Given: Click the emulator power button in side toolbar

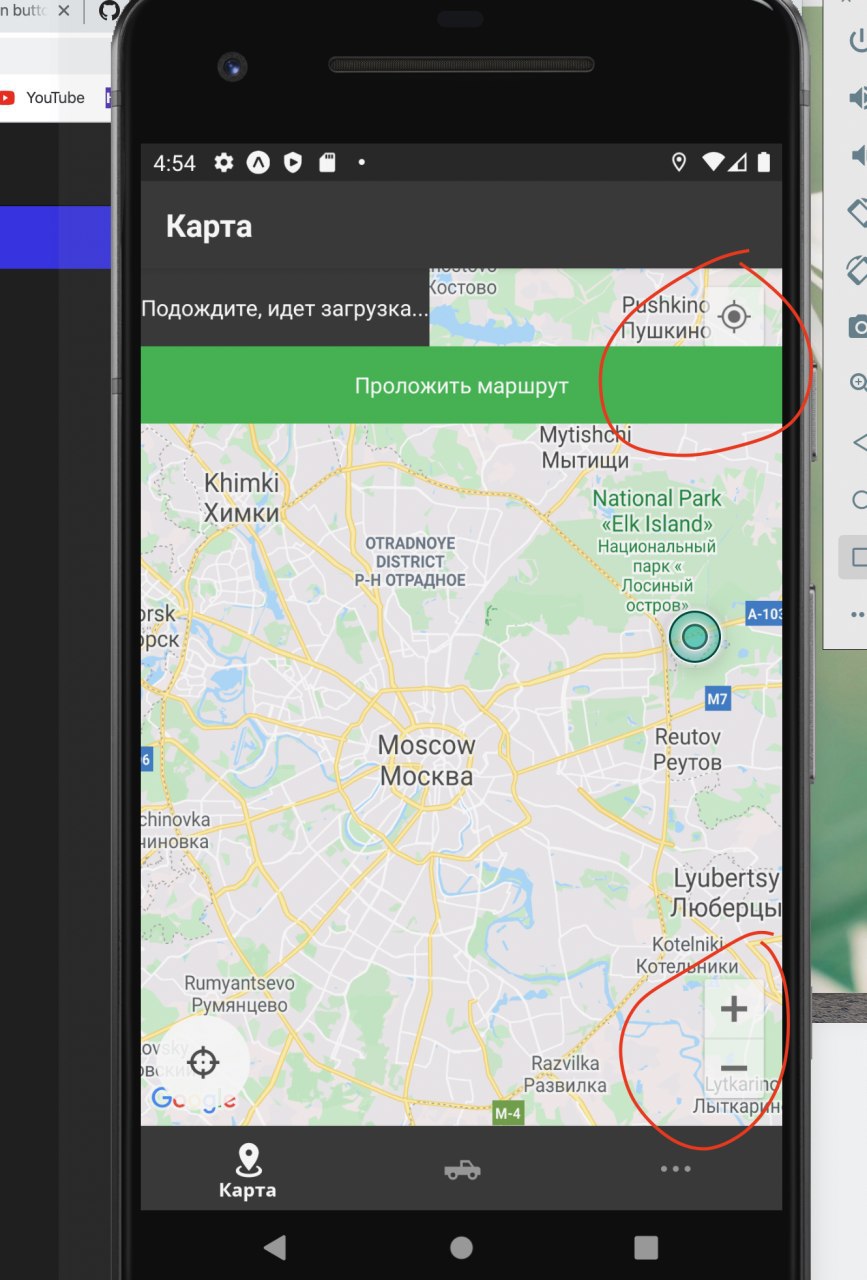Looking at the screenshot, I should click(857, 41).
